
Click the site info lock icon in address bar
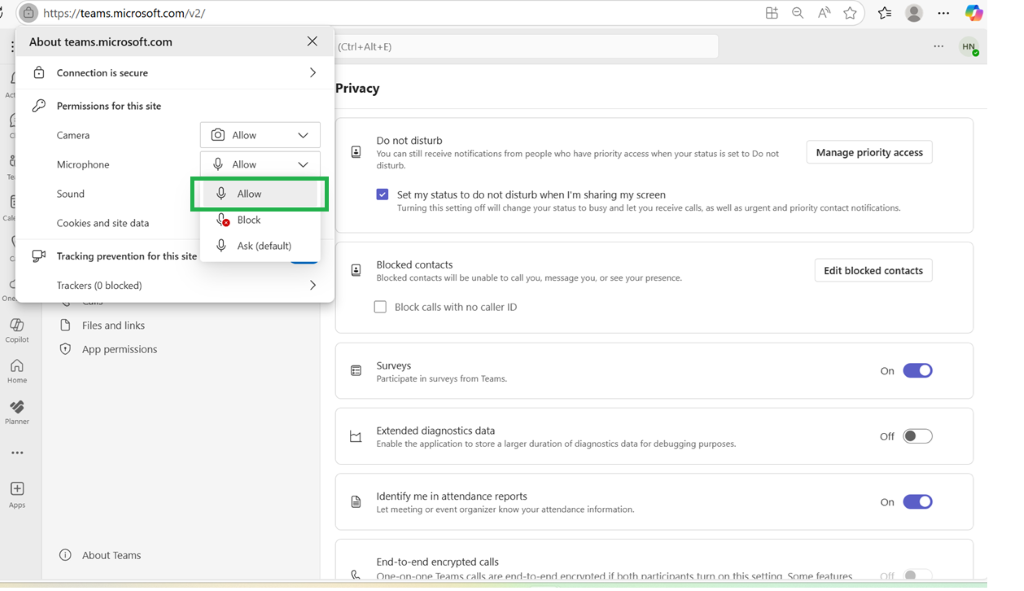point(28,13)
